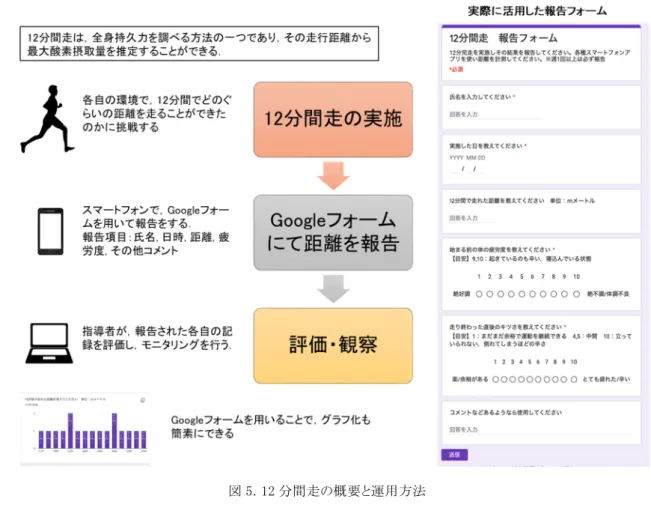Click the figure caption 図 5. 12 分間走の概要と運用方法
Viewport: 651px width, 505px height.
[327, 491]
